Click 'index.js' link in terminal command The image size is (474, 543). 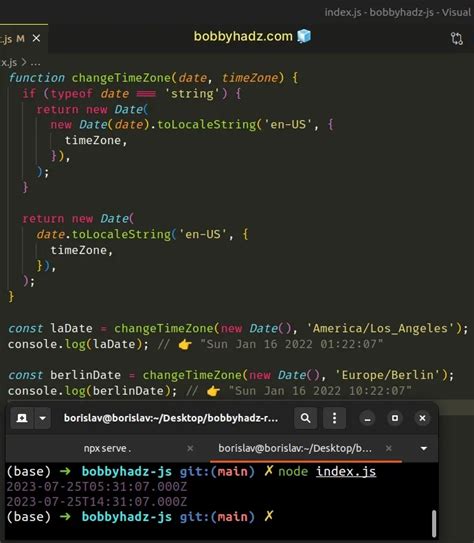tap(346, 472)
